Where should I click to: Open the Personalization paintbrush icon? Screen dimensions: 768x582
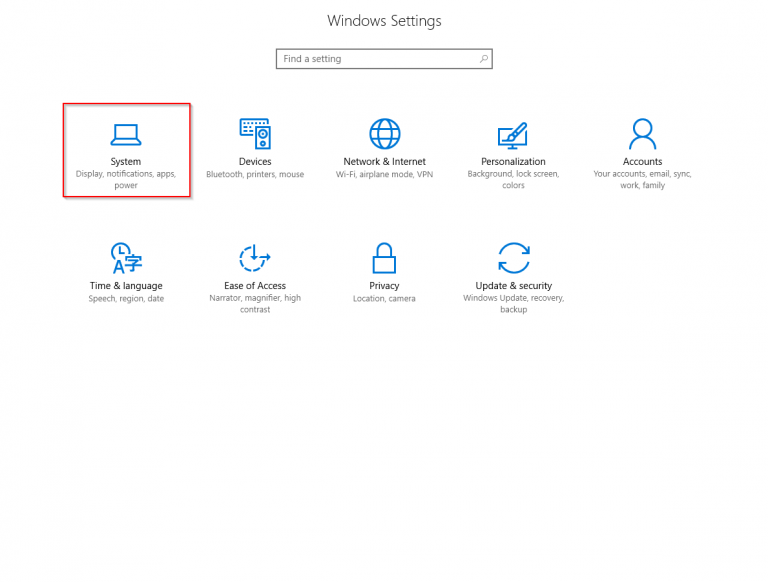[513, 135]
